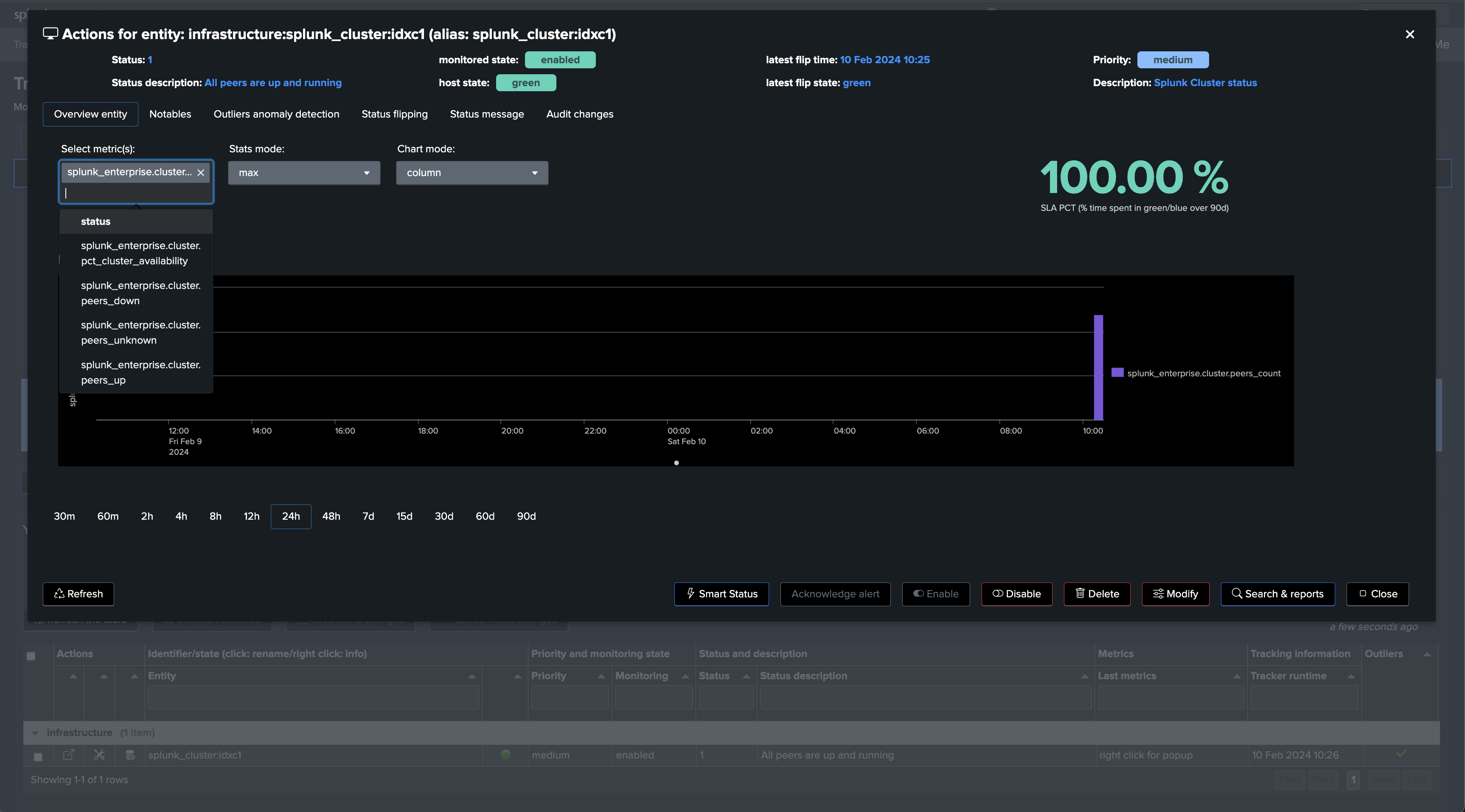Set time range to 60d
1465x812 pixels.
(x=485, y=516)
